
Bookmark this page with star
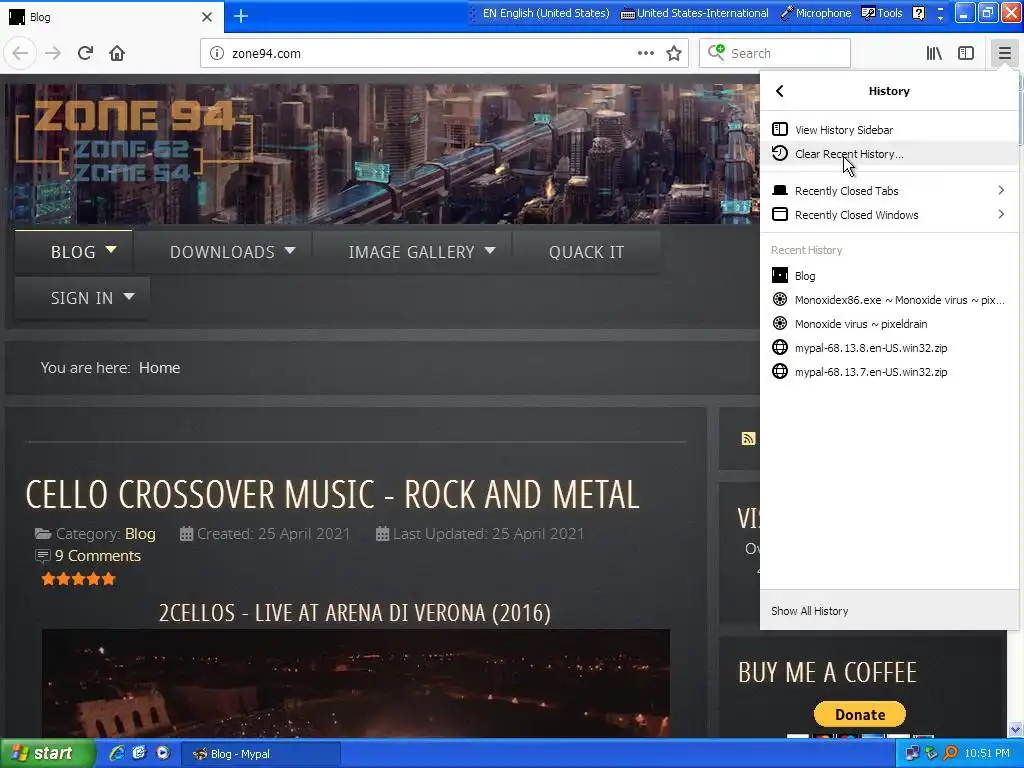point(674,54)
